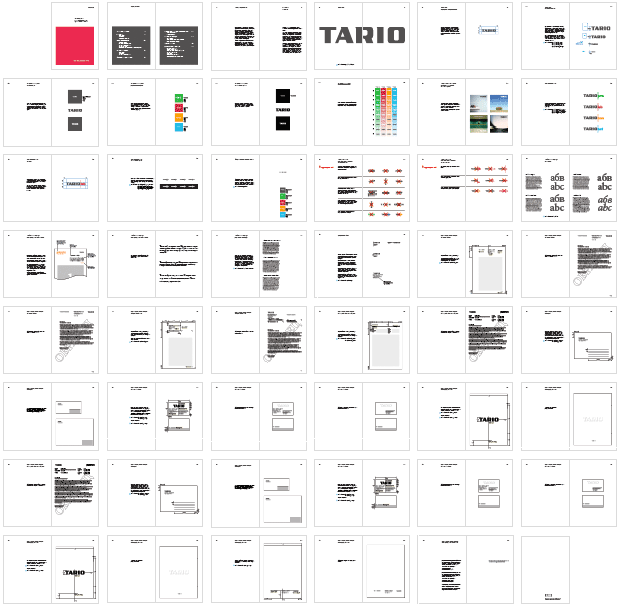Select the spread with large bold paragraph text
The image size is (620, 607).
154,263
